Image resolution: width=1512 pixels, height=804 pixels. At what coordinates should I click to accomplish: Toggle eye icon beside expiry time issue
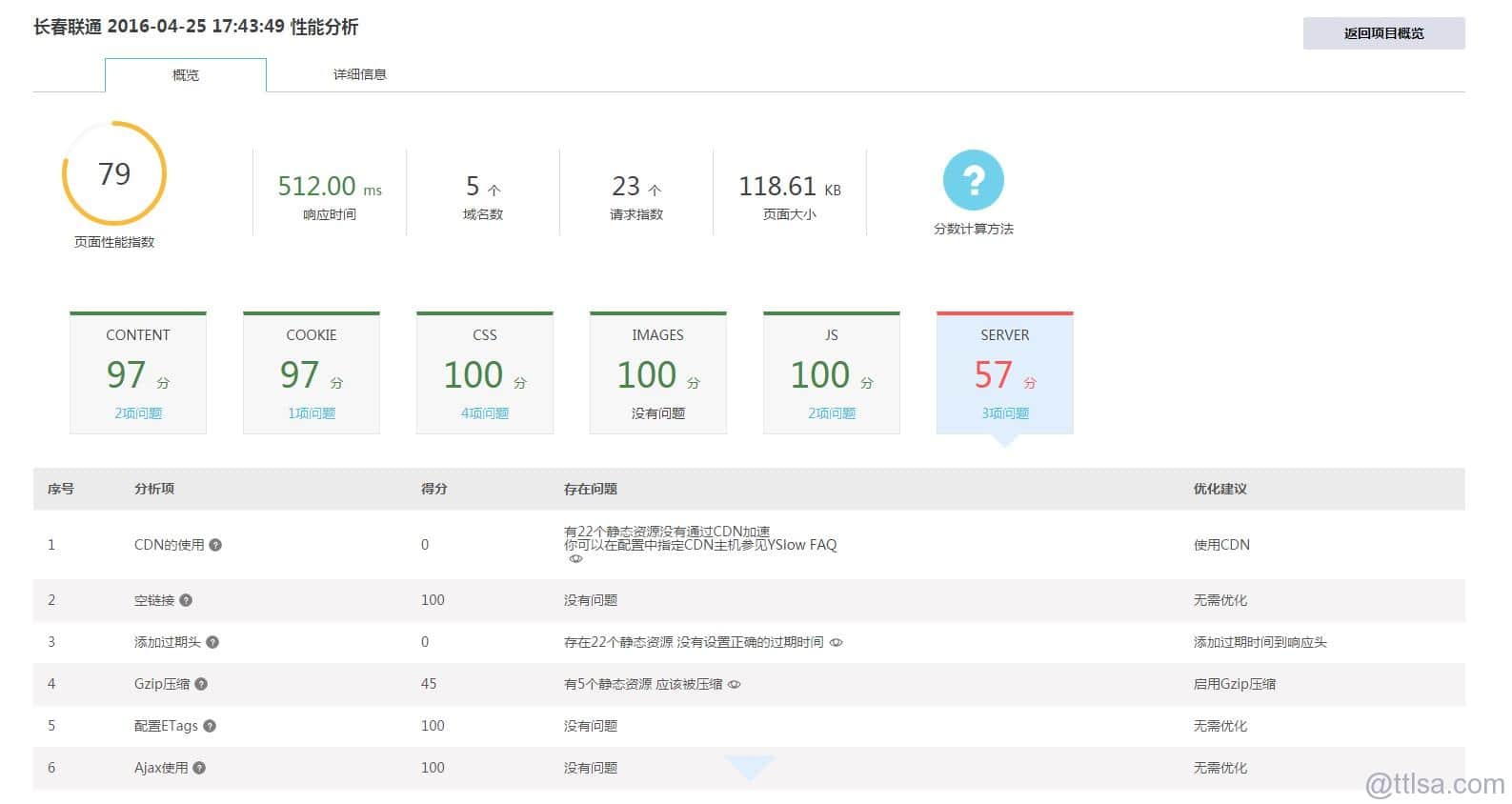836,643
